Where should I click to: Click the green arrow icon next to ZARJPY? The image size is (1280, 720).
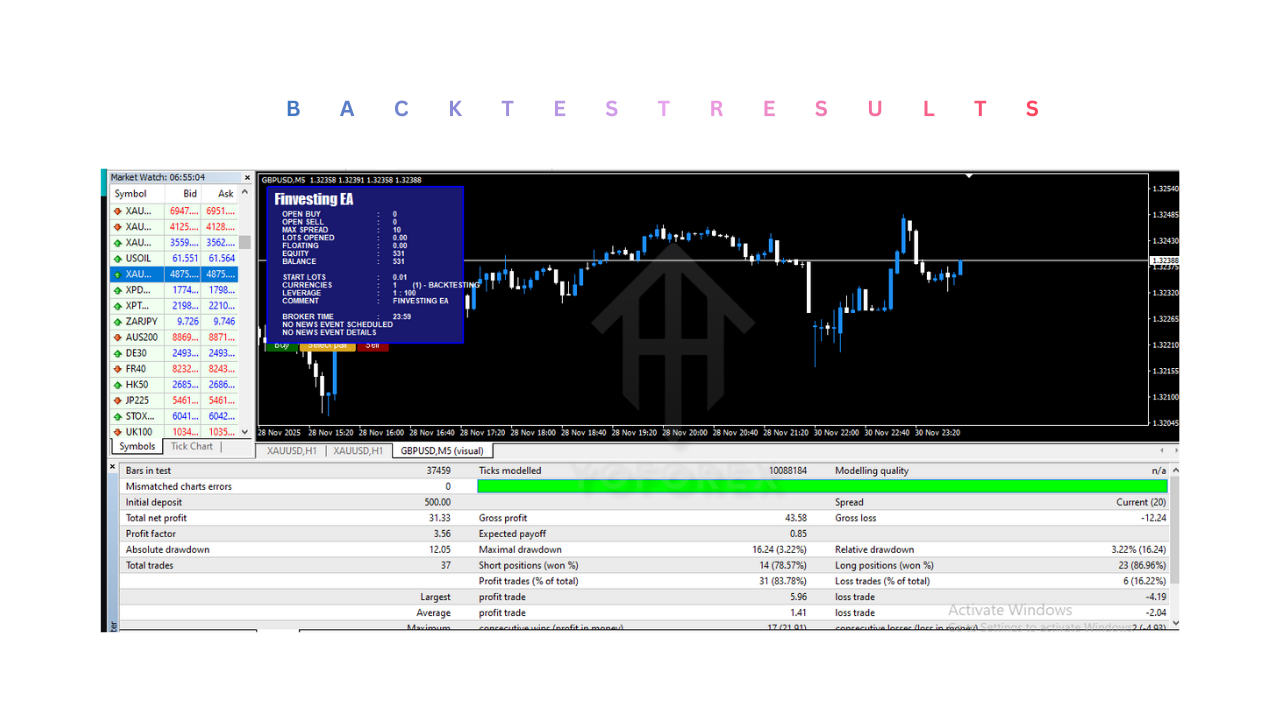(118, 321)
